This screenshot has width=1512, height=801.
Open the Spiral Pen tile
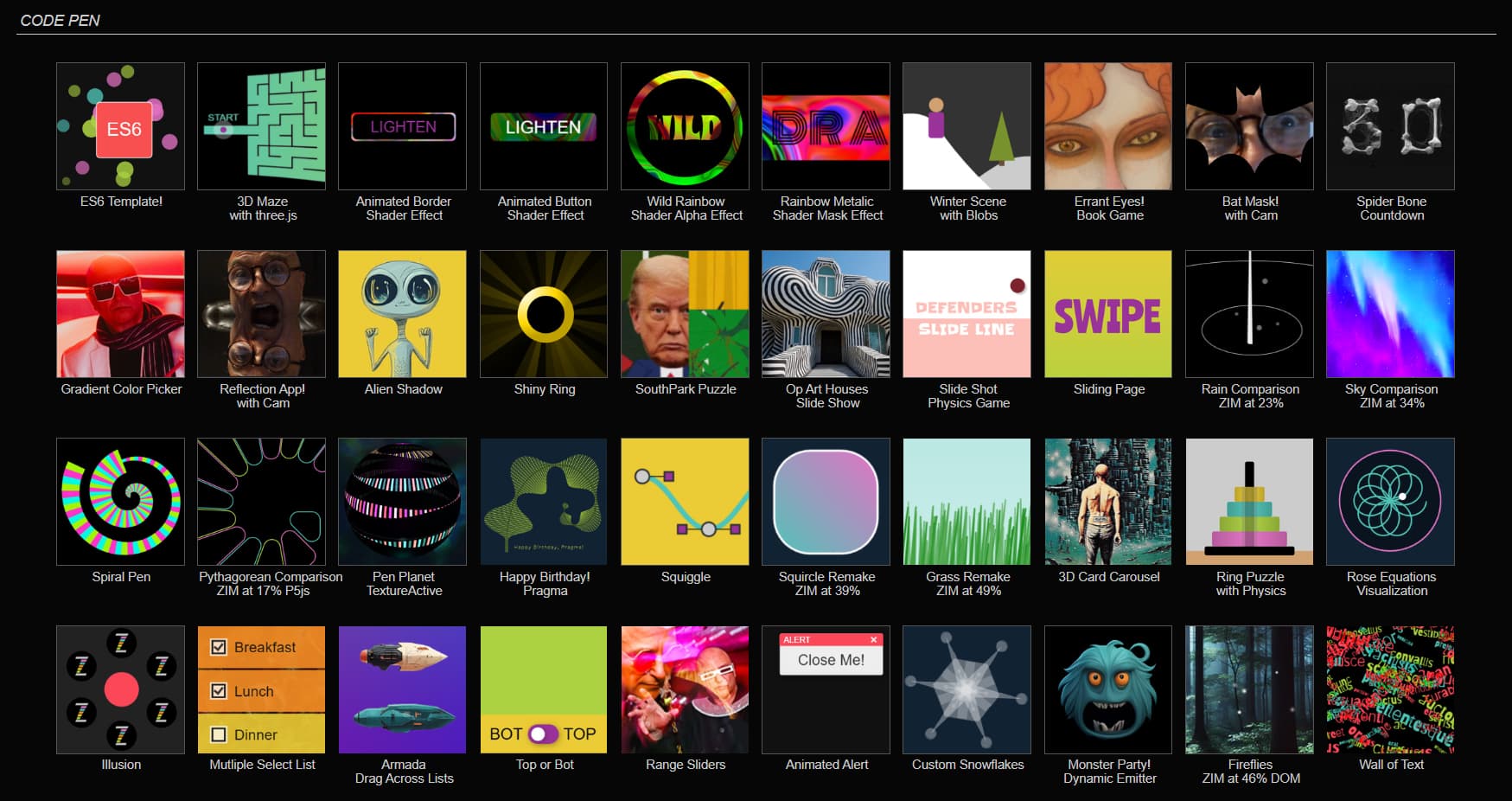point(120,502)
